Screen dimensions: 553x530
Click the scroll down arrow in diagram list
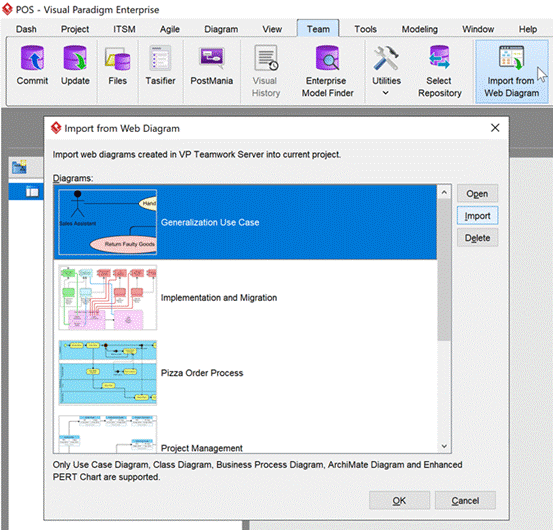[x=444, y=446]
